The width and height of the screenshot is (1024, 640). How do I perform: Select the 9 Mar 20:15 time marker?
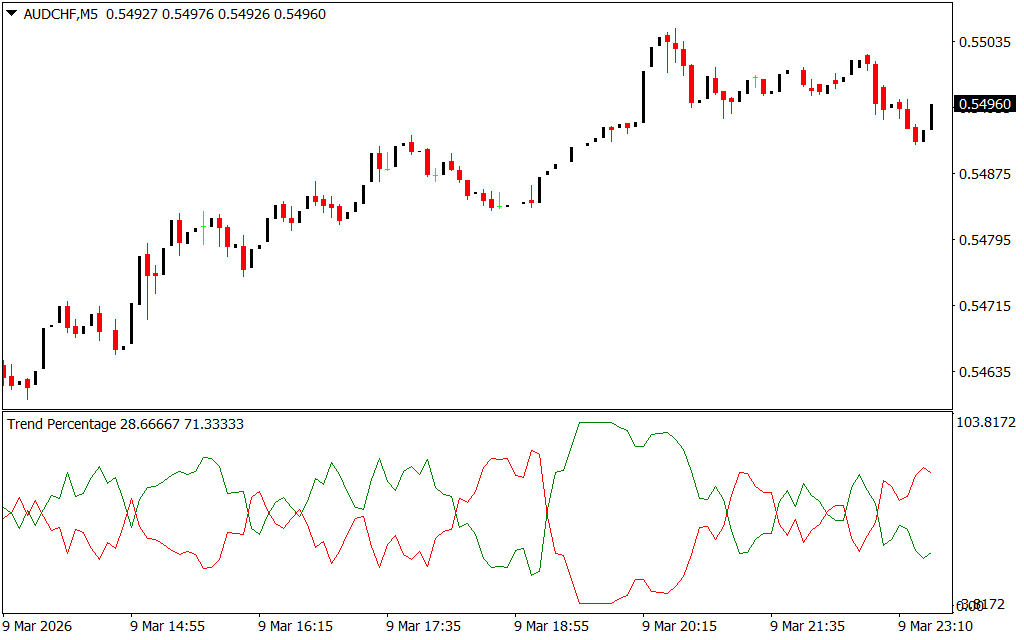pos(679,626)
